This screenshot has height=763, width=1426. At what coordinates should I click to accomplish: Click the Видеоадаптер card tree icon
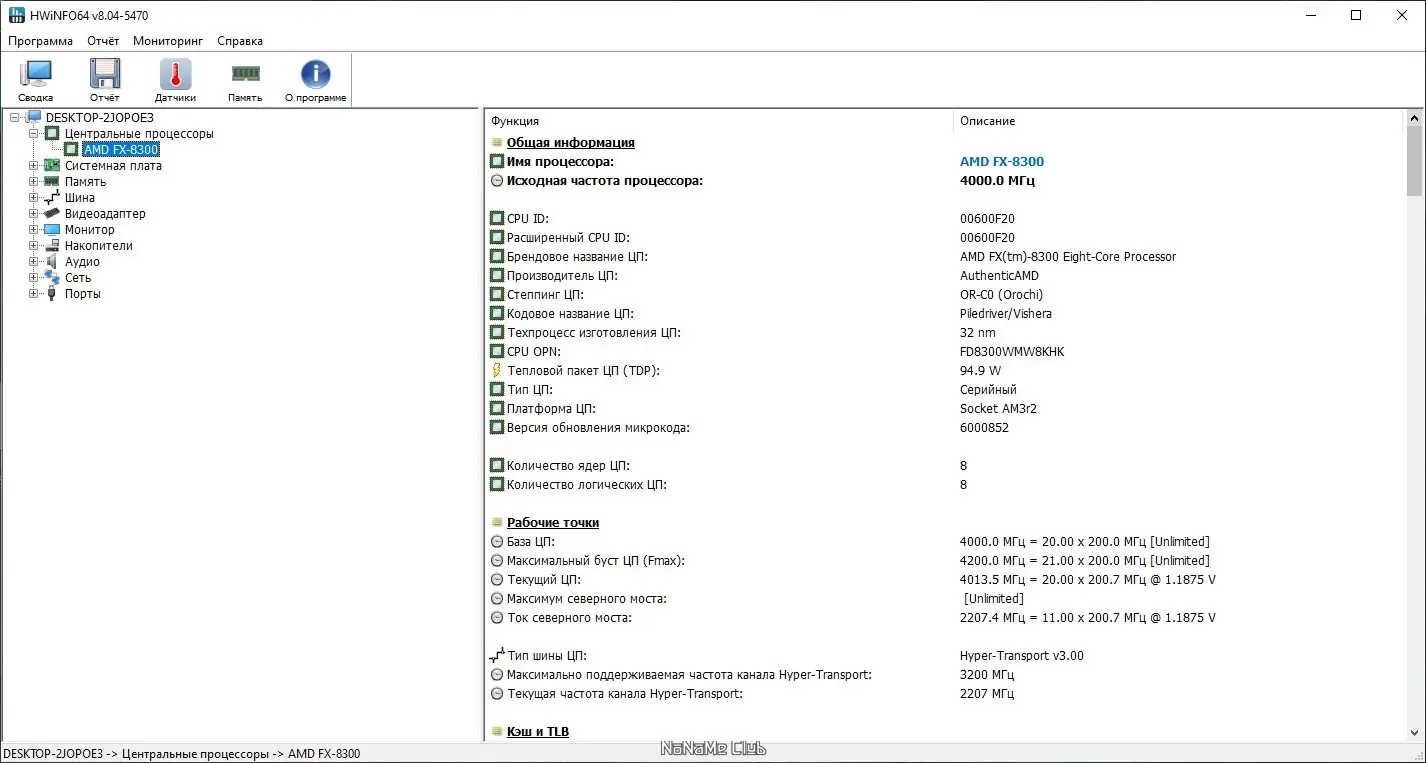52,214
